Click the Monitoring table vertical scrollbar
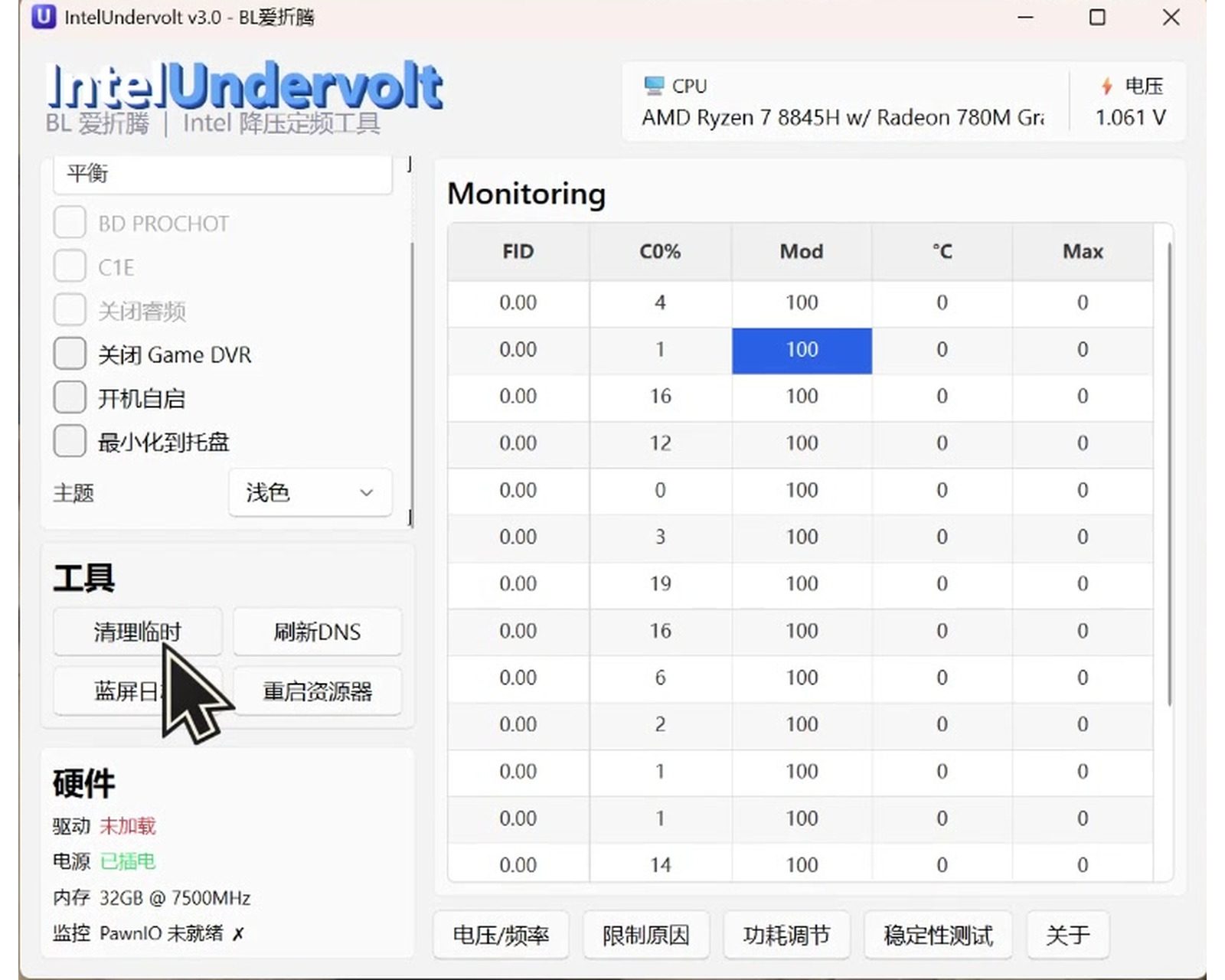 1169,475
